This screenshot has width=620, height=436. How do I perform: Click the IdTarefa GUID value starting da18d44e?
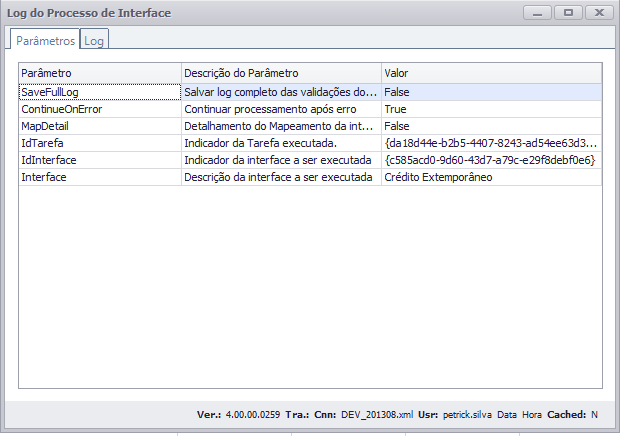491,143
